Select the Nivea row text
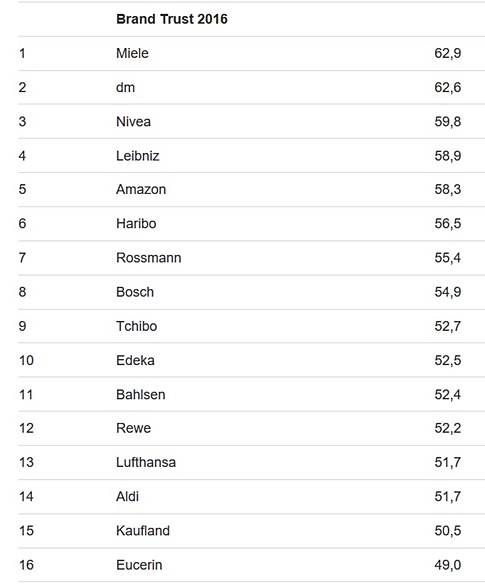This screenshot has height=587, width=485. tap(133, 122)
